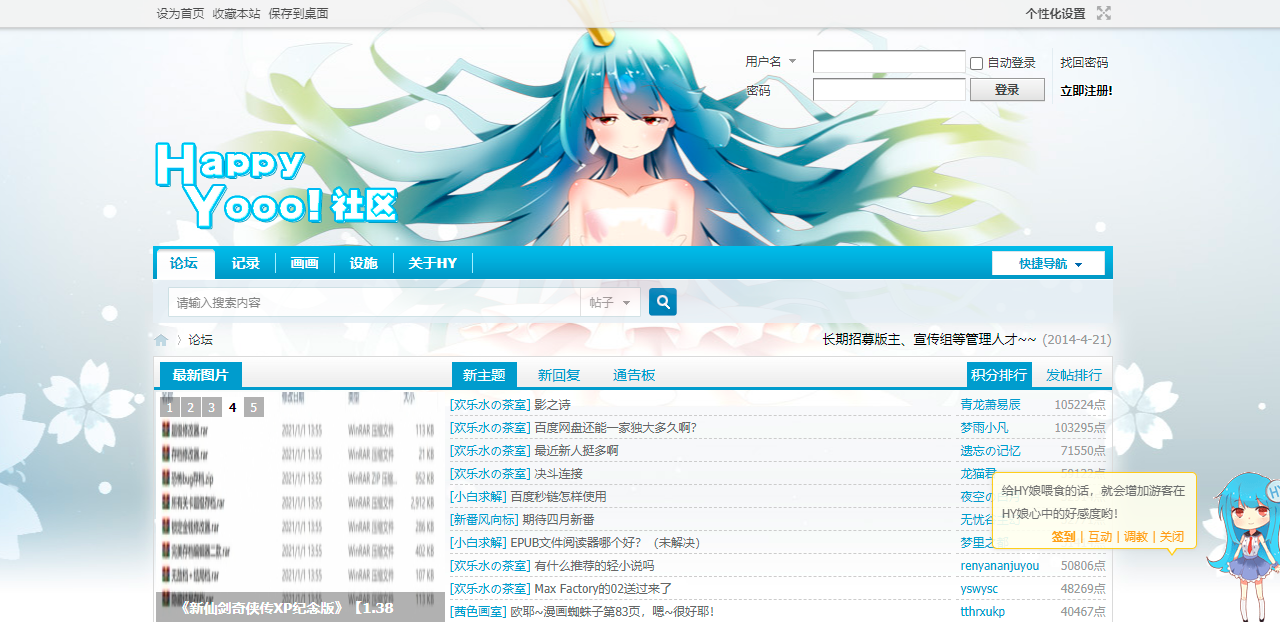This screenshot has width=1280, height=622.
Task: Open the 关于HY navigation tab
Action: point(433,263)
